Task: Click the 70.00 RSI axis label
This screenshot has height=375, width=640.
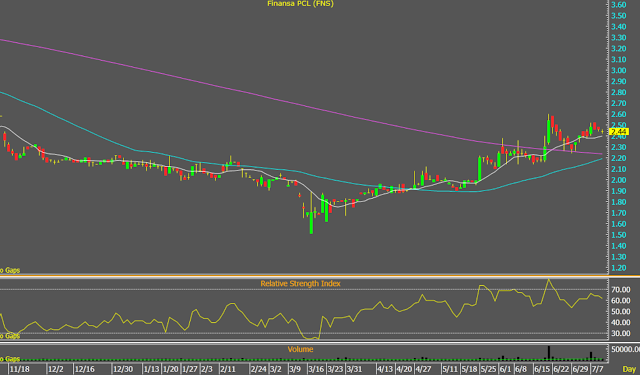Action: 621,290
